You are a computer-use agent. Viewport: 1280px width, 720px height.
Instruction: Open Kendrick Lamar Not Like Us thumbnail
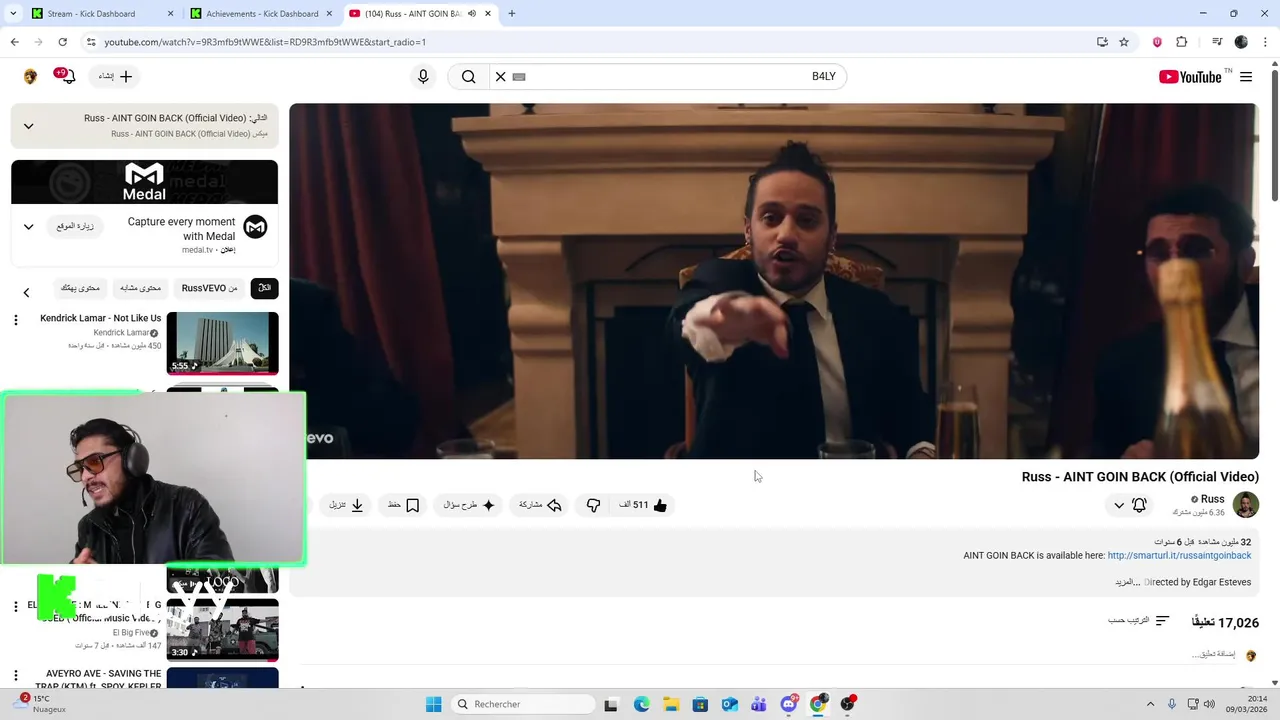222,343
